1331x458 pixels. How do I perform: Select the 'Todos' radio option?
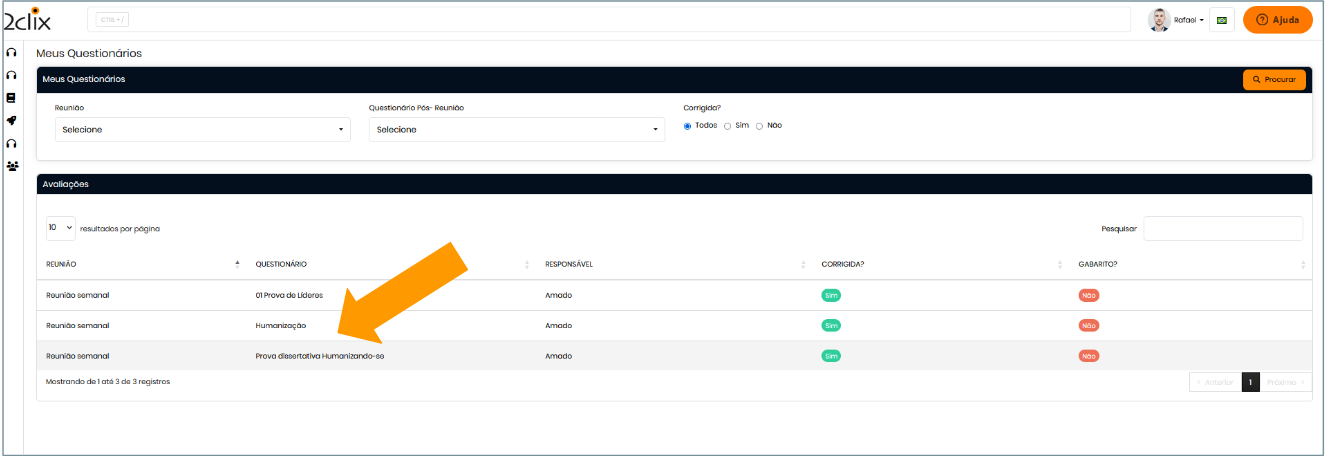pos(687,126)
